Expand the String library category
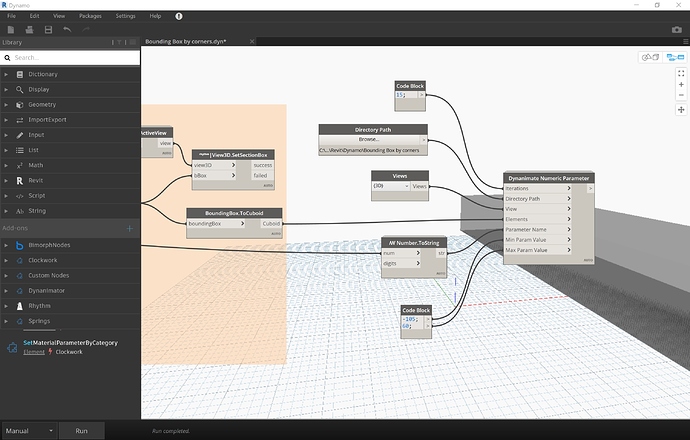 [6, 211]
